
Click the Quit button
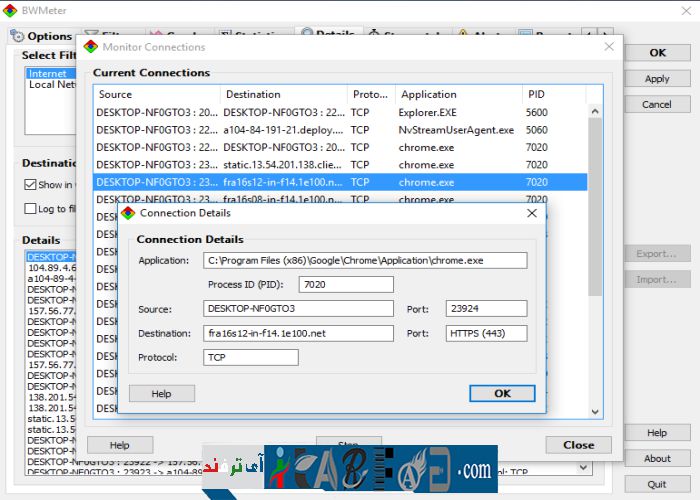point(657,485)
